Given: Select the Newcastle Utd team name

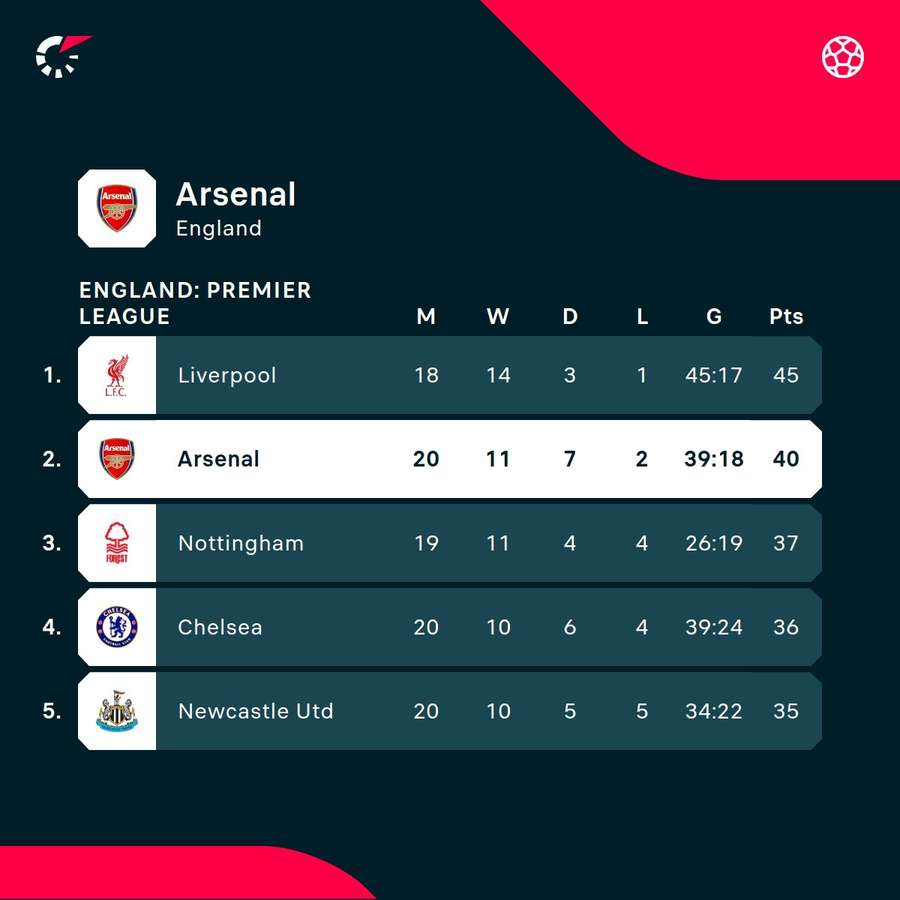Looking at the screenshot, I should click(x=256, y=711).
